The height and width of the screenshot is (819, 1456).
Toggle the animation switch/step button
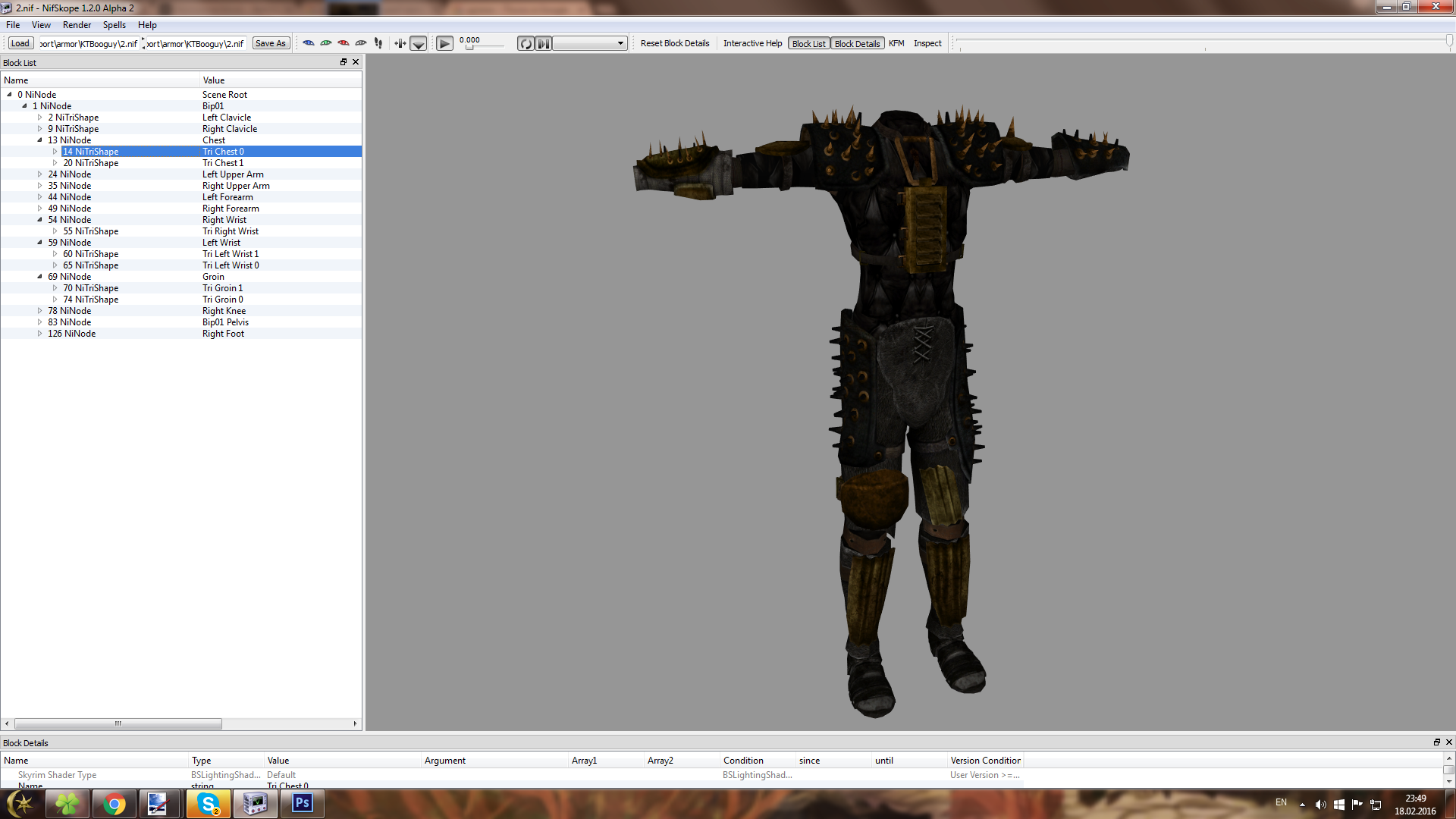[544, 44]
